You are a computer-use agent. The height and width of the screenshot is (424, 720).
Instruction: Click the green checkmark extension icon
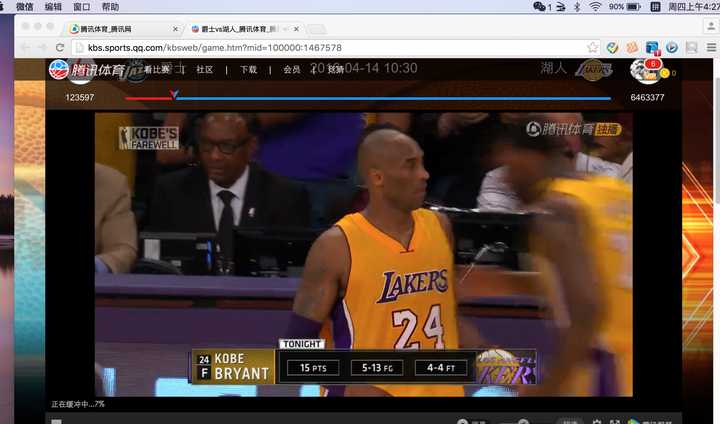[613, 47]
